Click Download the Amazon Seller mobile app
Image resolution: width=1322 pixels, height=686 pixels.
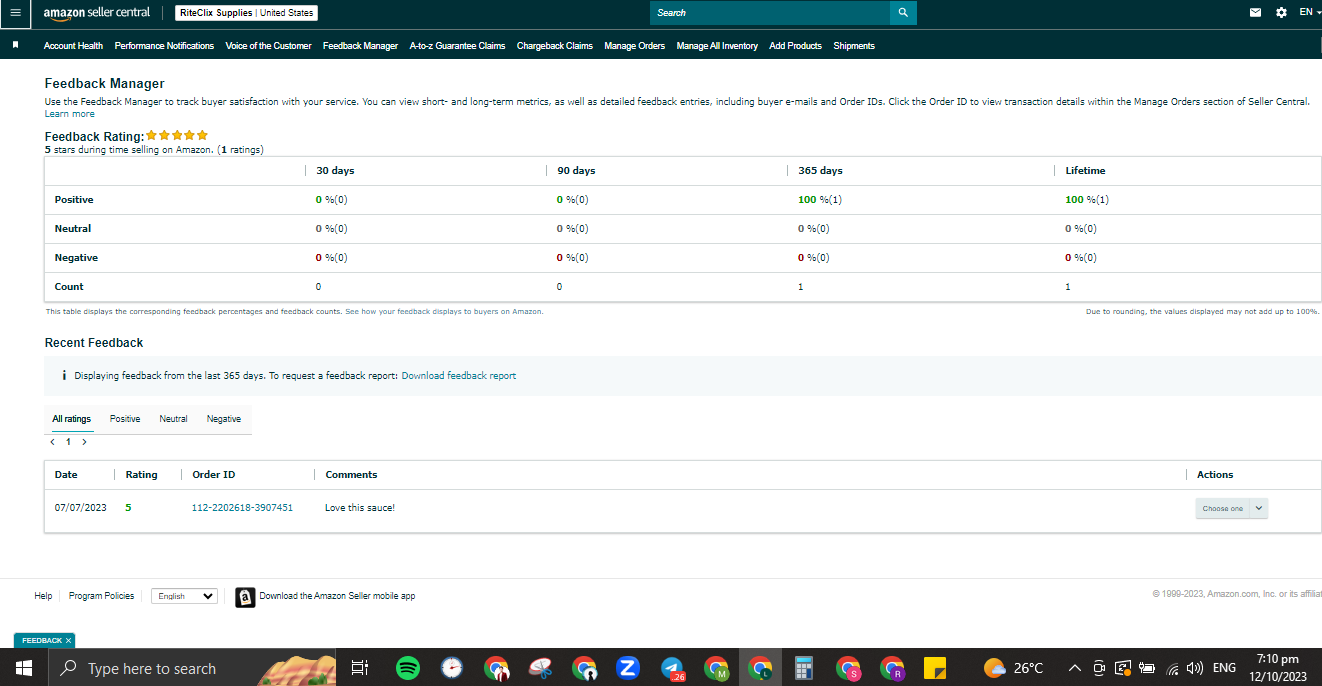click(x=337, y=596)
